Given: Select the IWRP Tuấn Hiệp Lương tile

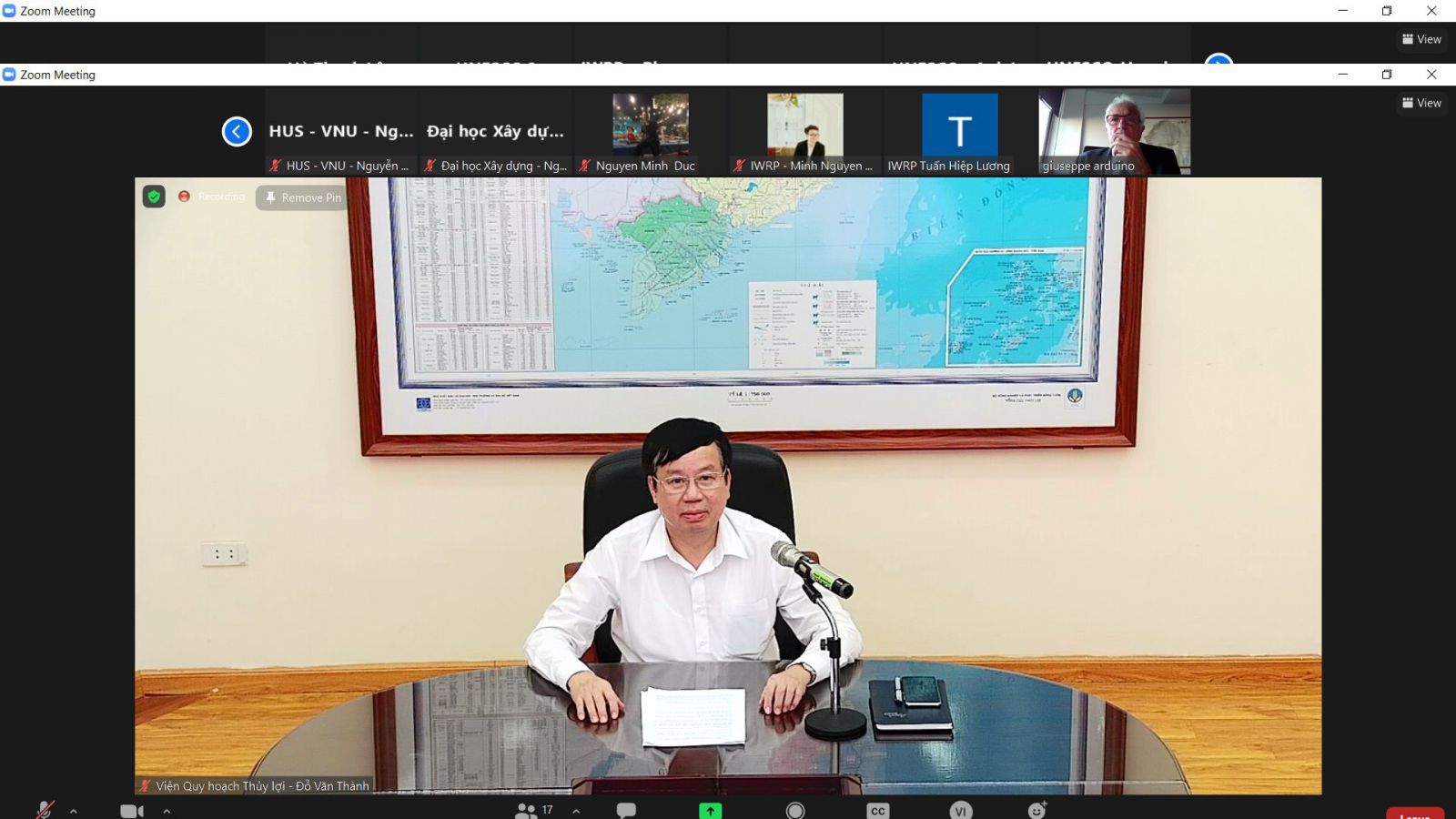Looking at the screenshot, I should (959, 131).
